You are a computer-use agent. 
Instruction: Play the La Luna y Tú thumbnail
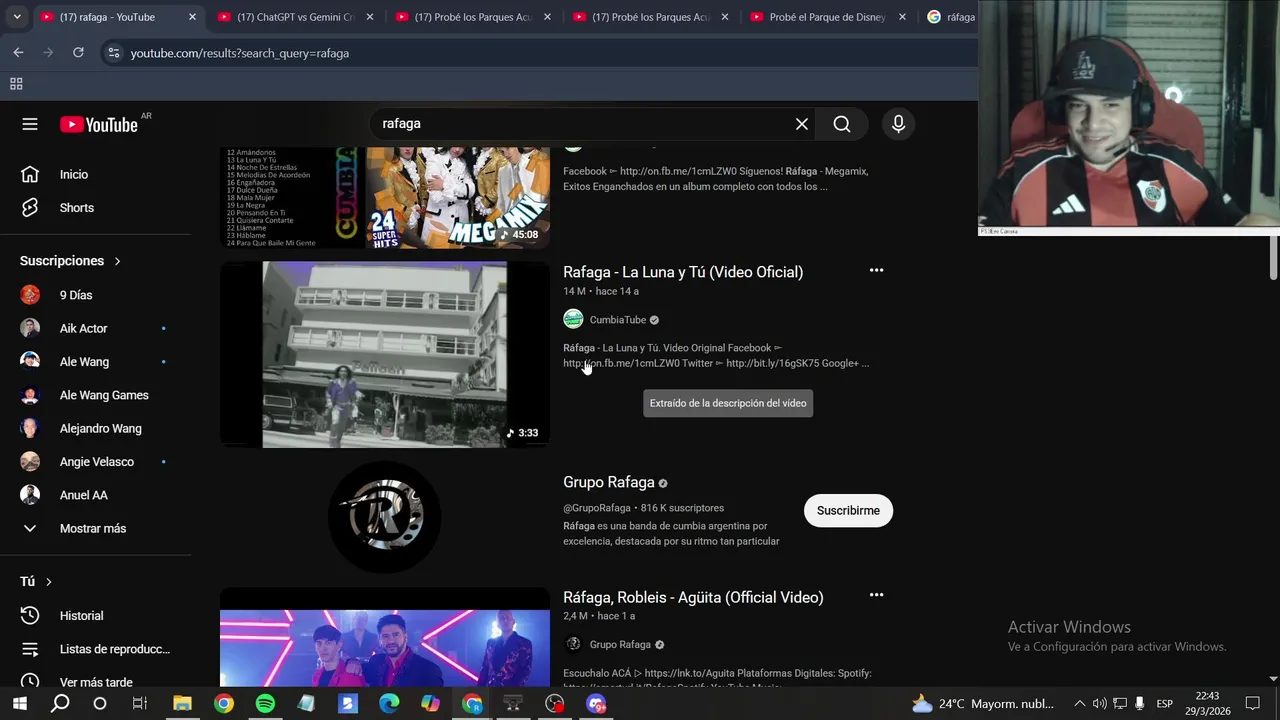(x=385, y=355)
